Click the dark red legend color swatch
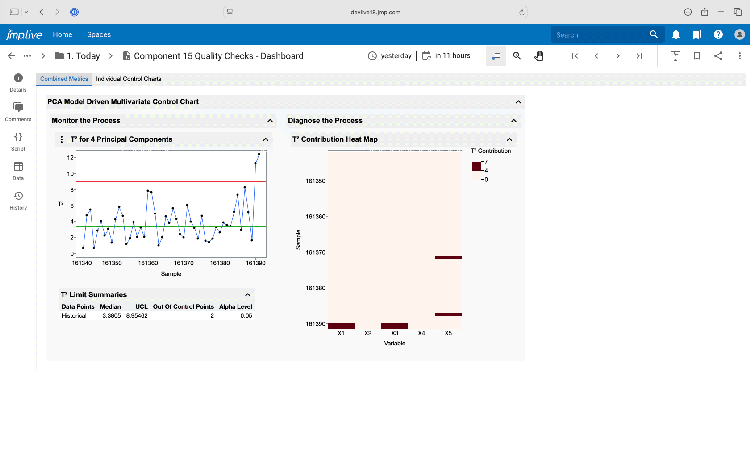 click(477, 166)
